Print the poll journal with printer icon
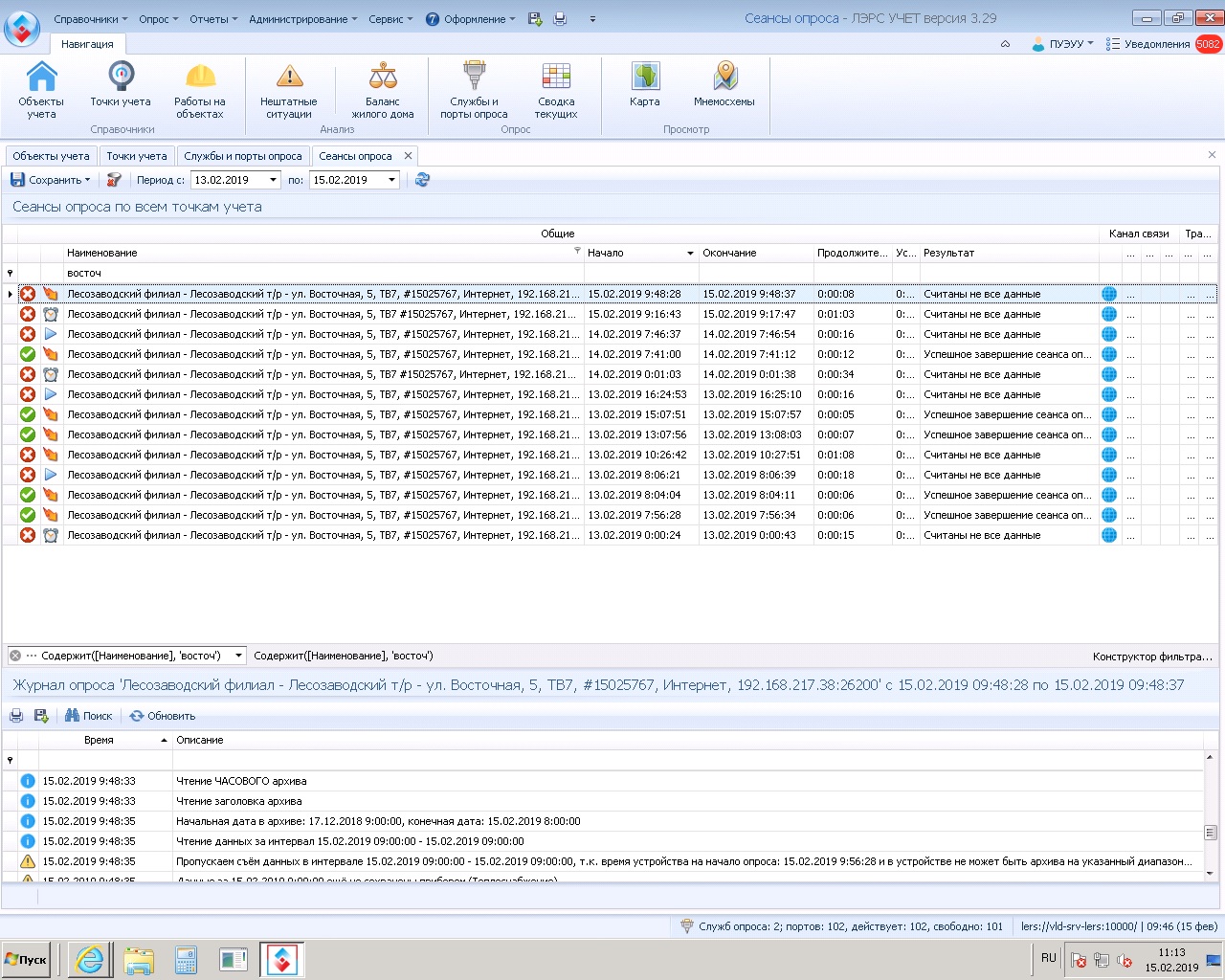1225x980 pixels. 16,716
